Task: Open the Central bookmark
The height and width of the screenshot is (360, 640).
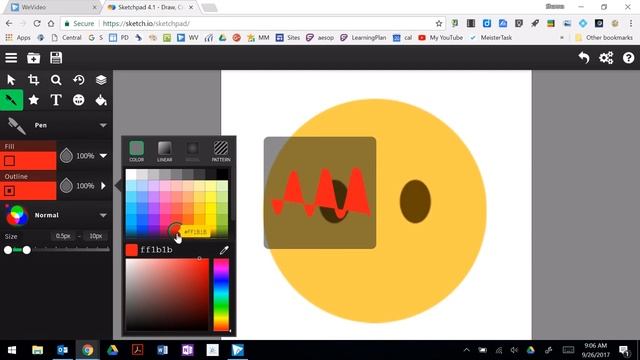Action: tap(67, 38)
